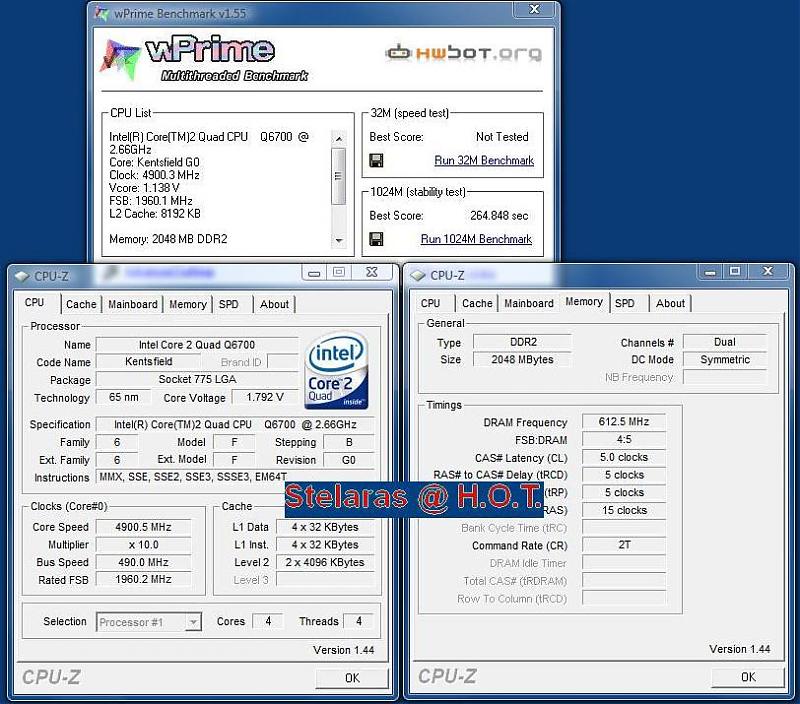
Task: Switch to SPD tab in right CPU-Z window
Action: coord(624,304)
